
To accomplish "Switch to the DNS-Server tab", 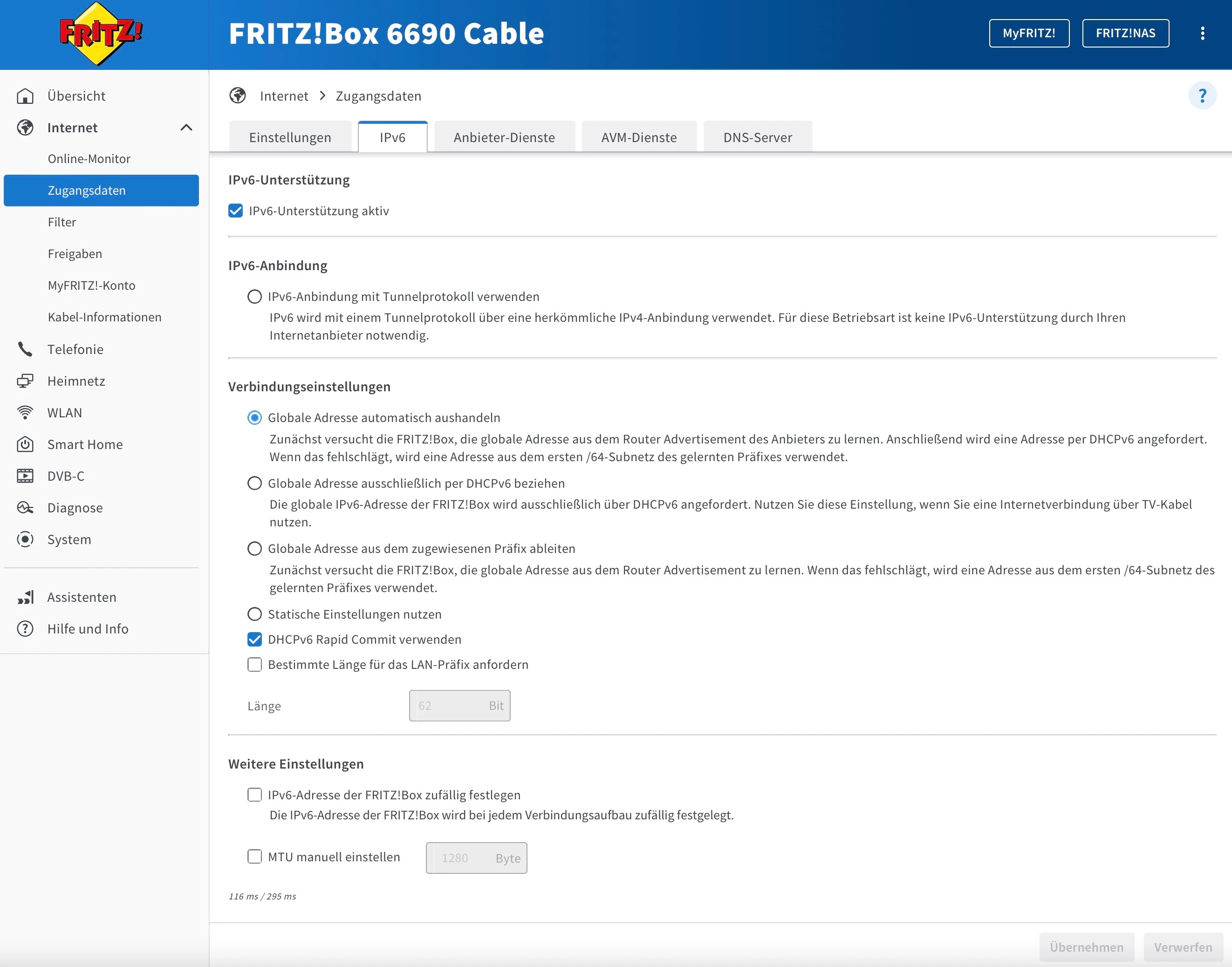I will point(757,137).
